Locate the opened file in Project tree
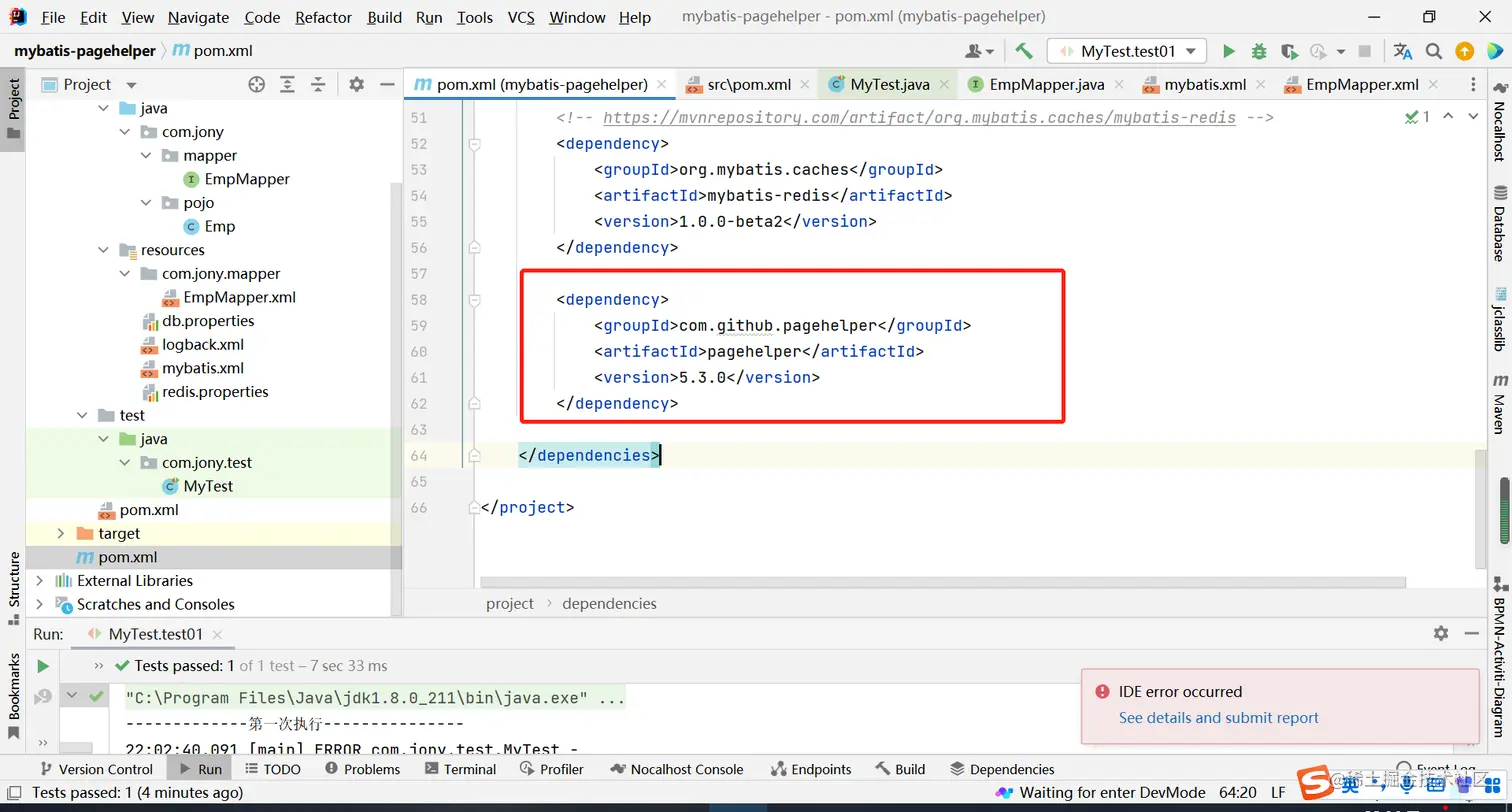The height and width of the screenshot is (812, 1512). (257, 85)
